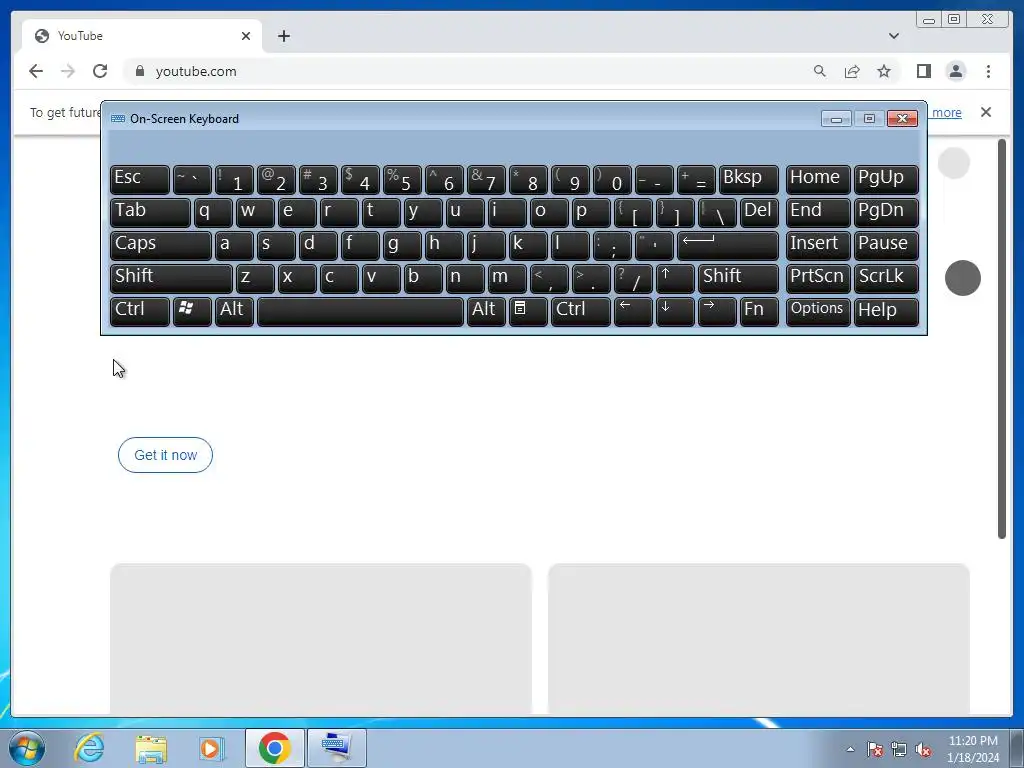Open the taskbar clock 11:20 PM
The image size is (1024, 768).
(x=972, y=749)
